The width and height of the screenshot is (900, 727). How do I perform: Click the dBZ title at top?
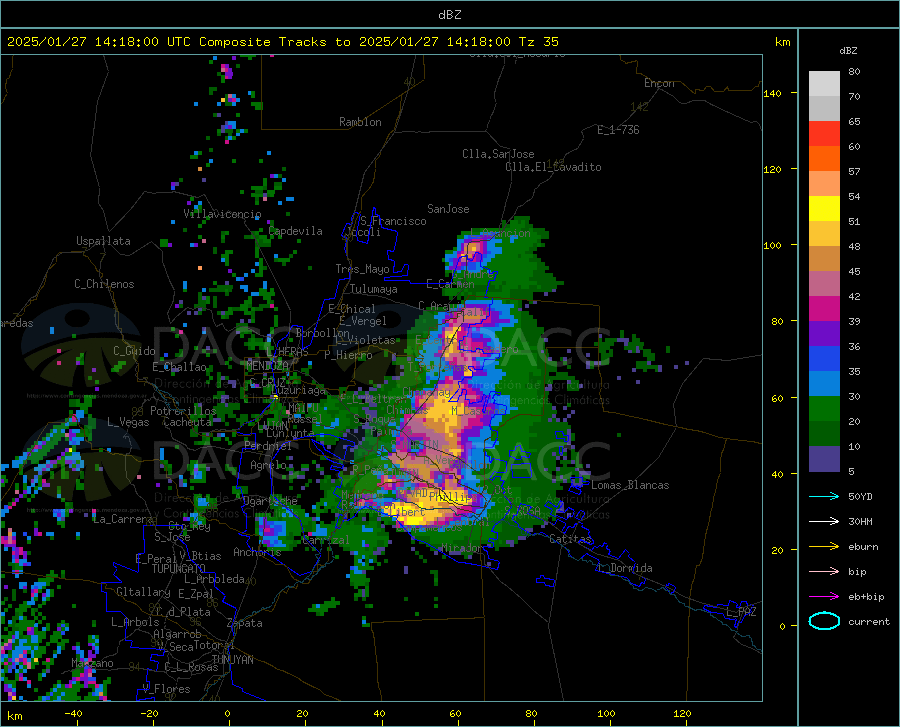[x=449, y=15]
